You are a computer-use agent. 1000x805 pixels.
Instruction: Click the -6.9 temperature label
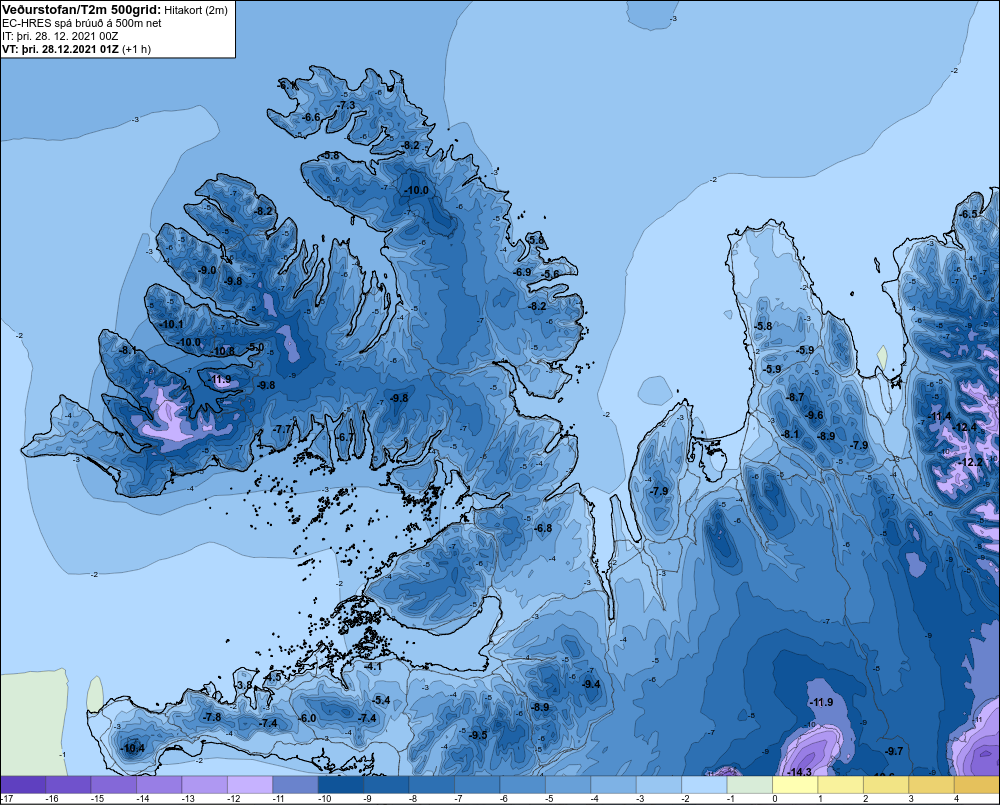(x=523, y=272)
